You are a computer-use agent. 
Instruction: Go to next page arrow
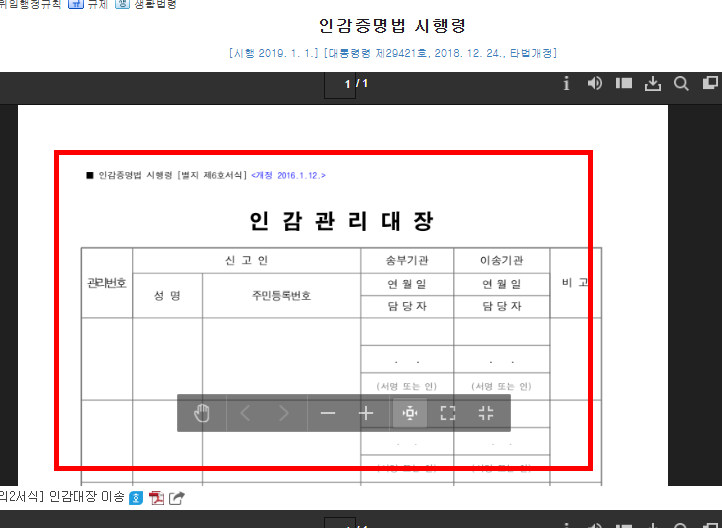[x=284, y=413]
